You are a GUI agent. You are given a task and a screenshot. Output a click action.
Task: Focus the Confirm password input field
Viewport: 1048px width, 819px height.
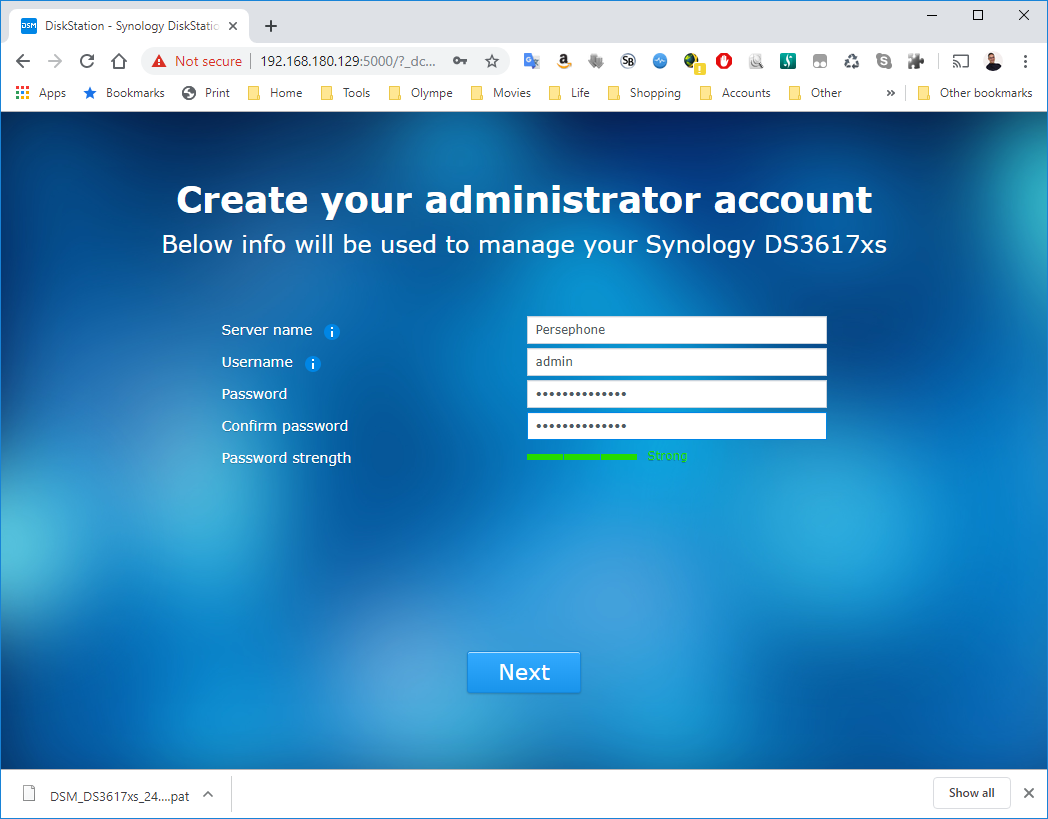click(676, 426)
